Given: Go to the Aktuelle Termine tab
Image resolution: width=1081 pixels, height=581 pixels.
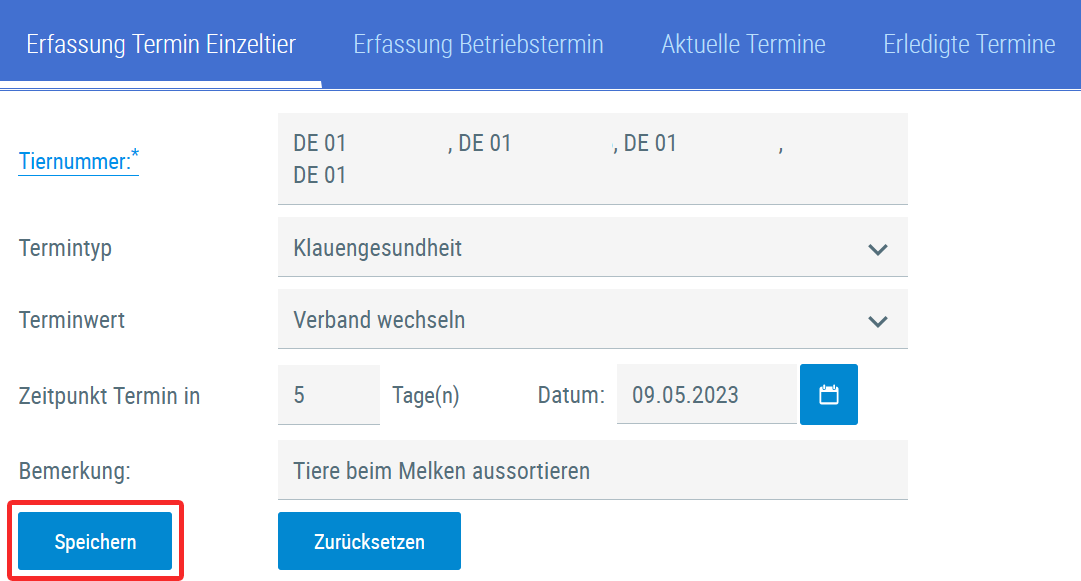Looking at the screenshot, I should pyautogui.click(x=743, y=44).
